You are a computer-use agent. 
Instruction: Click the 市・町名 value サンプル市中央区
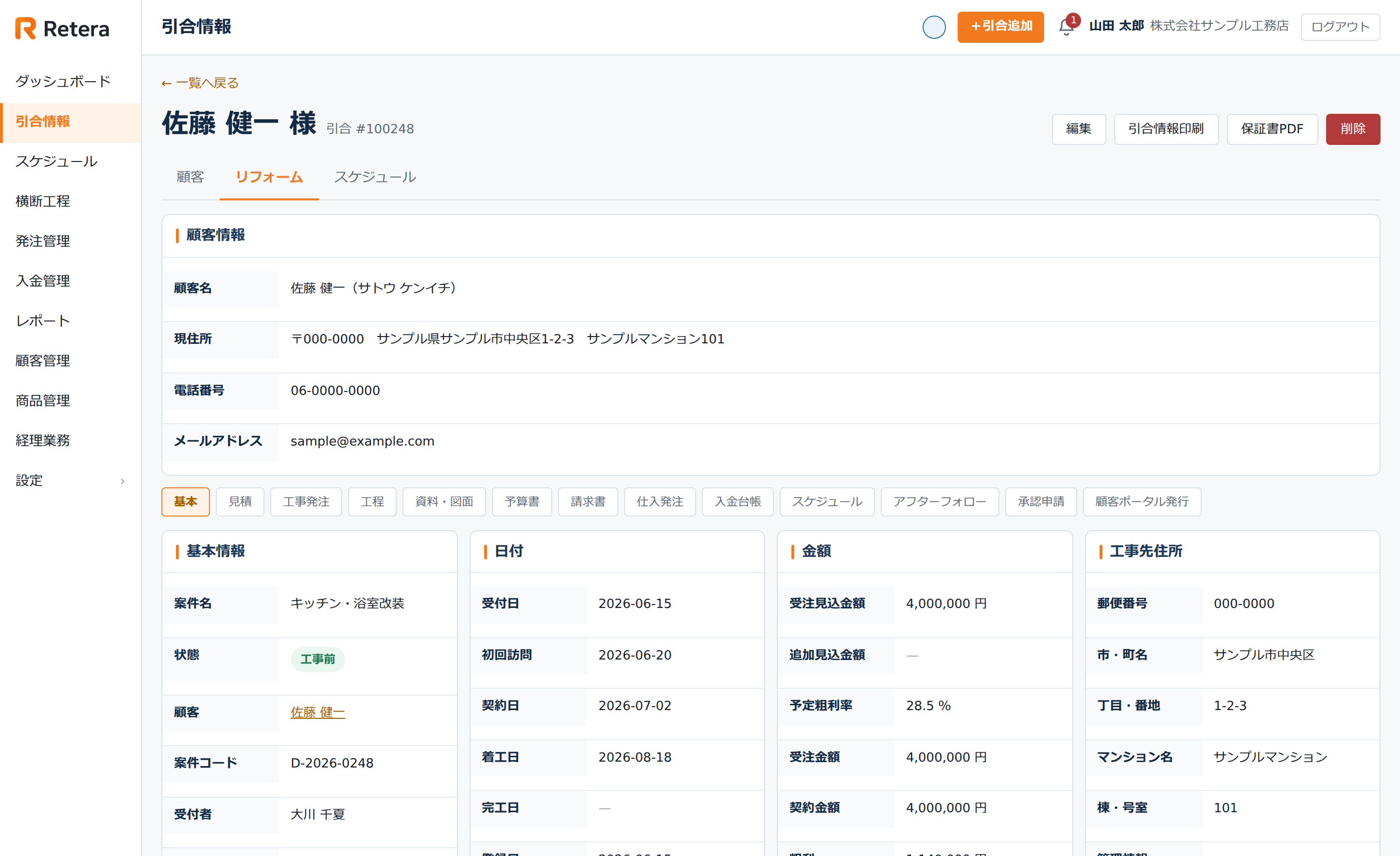tap(1264, 655)
